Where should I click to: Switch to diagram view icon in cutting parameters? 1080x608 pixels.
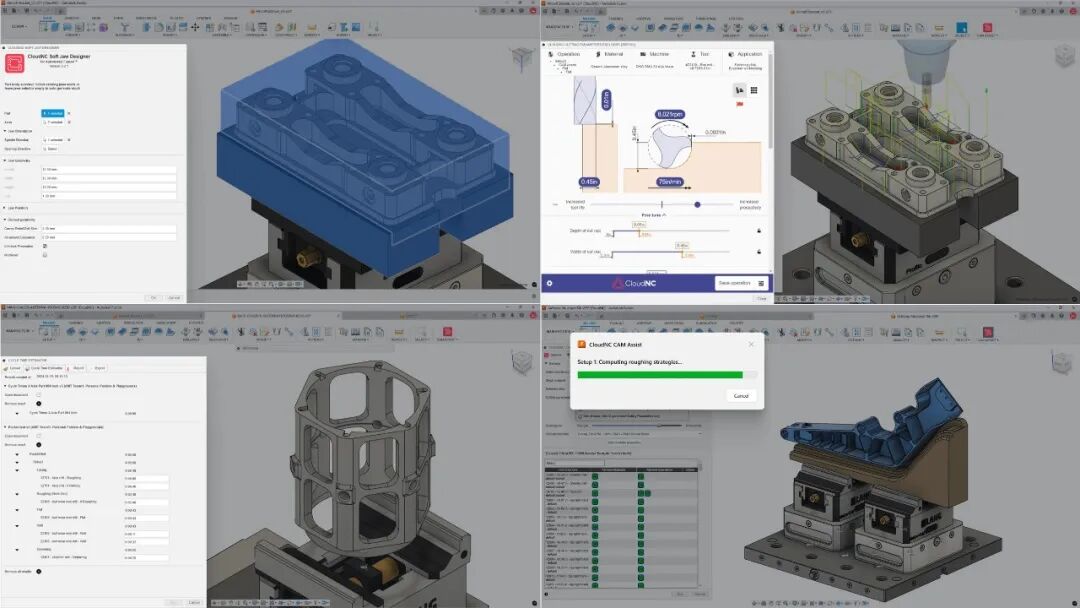pyautogui.click(x=739, y=90)
